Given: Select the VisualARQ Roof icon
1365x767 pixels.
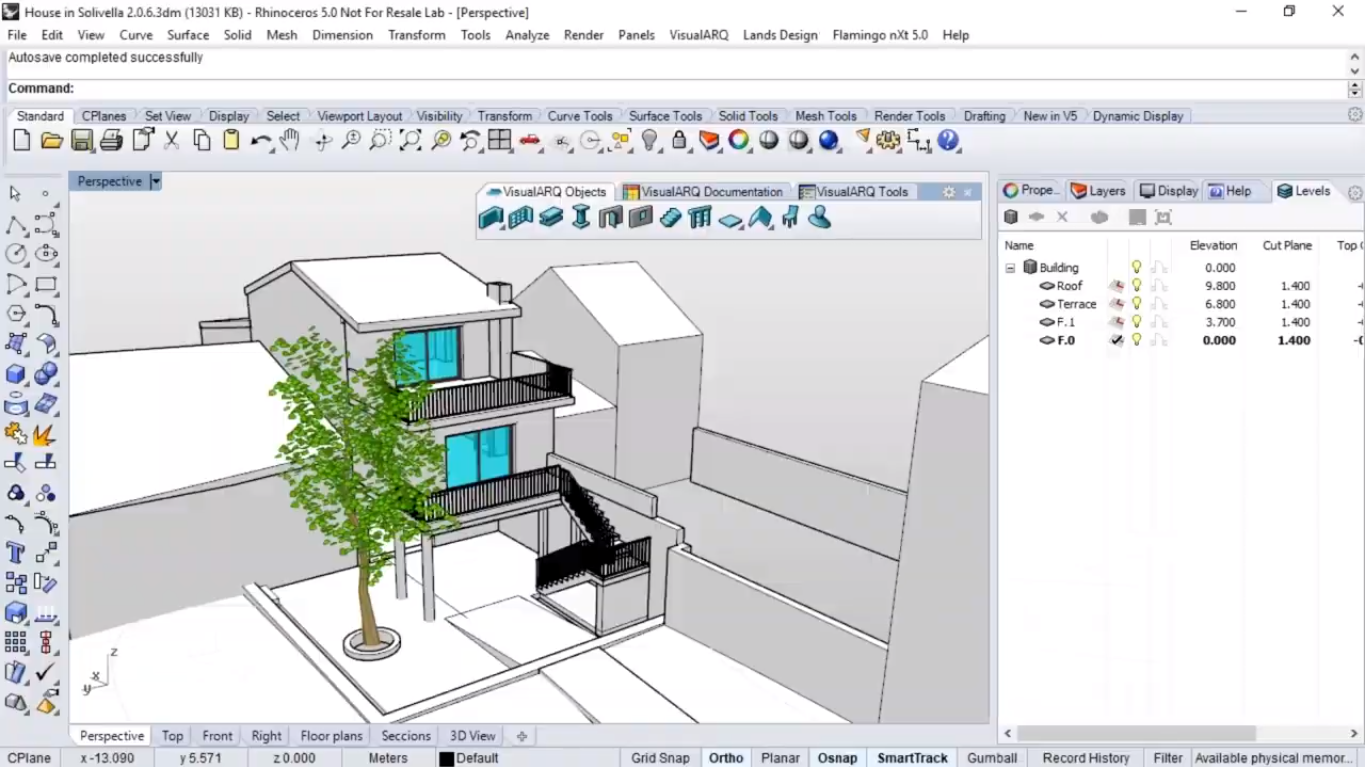Looking at the screenshot, I should pos(761,217).
